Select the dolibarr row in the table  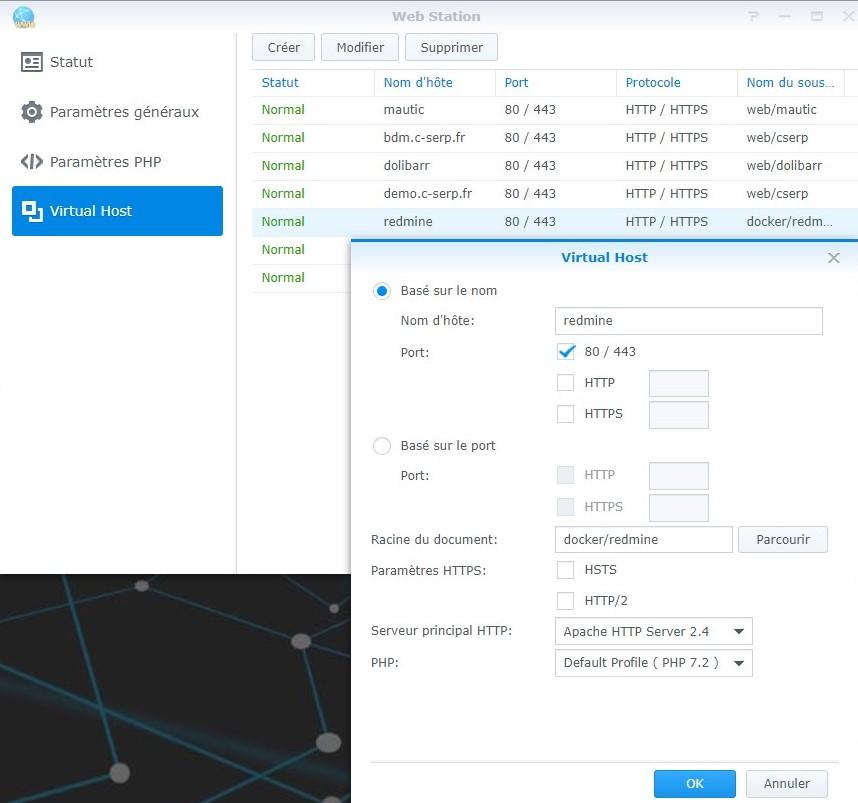click(x=554, y=165)
